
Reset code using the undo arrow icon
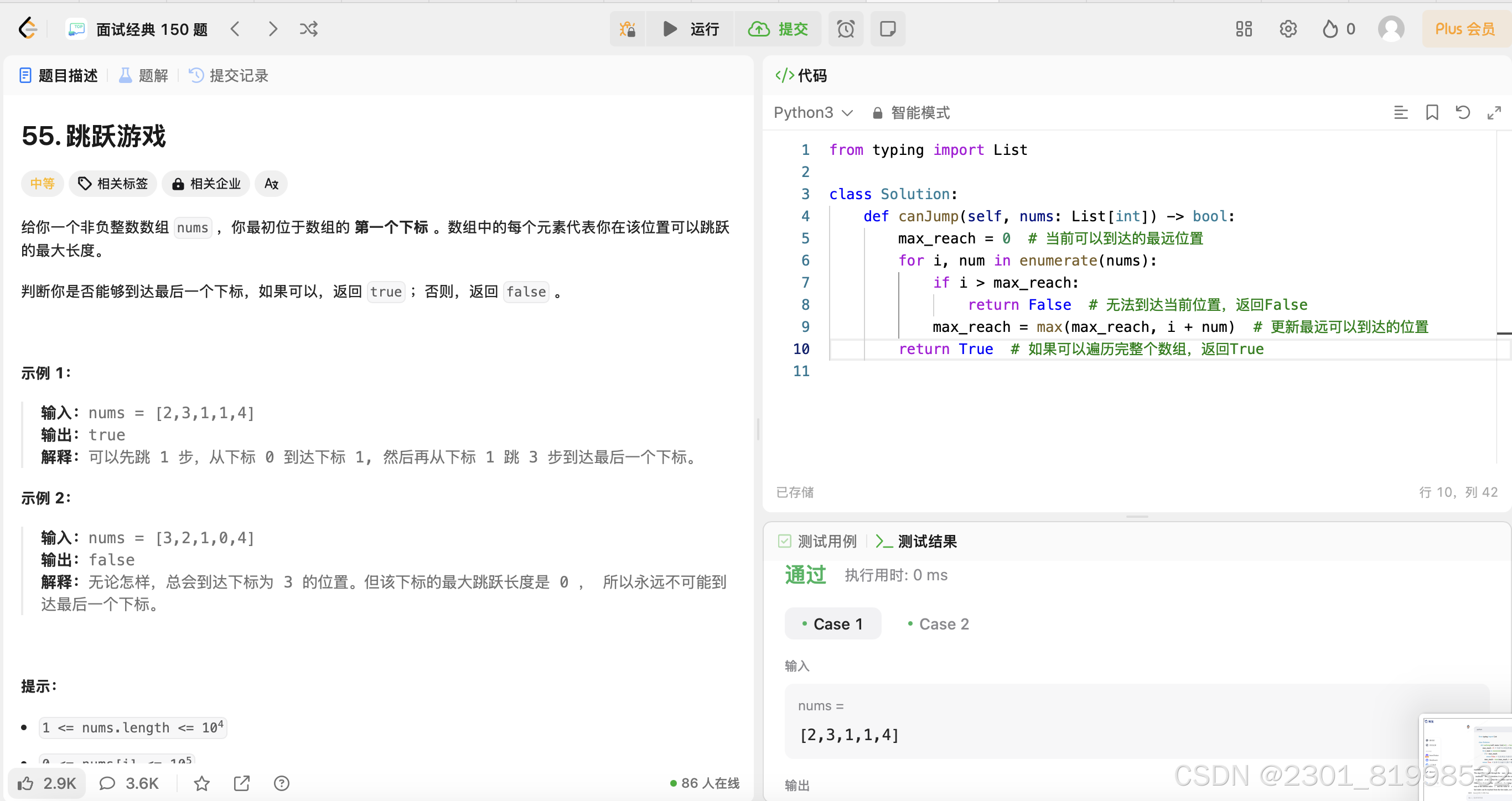(x=1463, y=113)
